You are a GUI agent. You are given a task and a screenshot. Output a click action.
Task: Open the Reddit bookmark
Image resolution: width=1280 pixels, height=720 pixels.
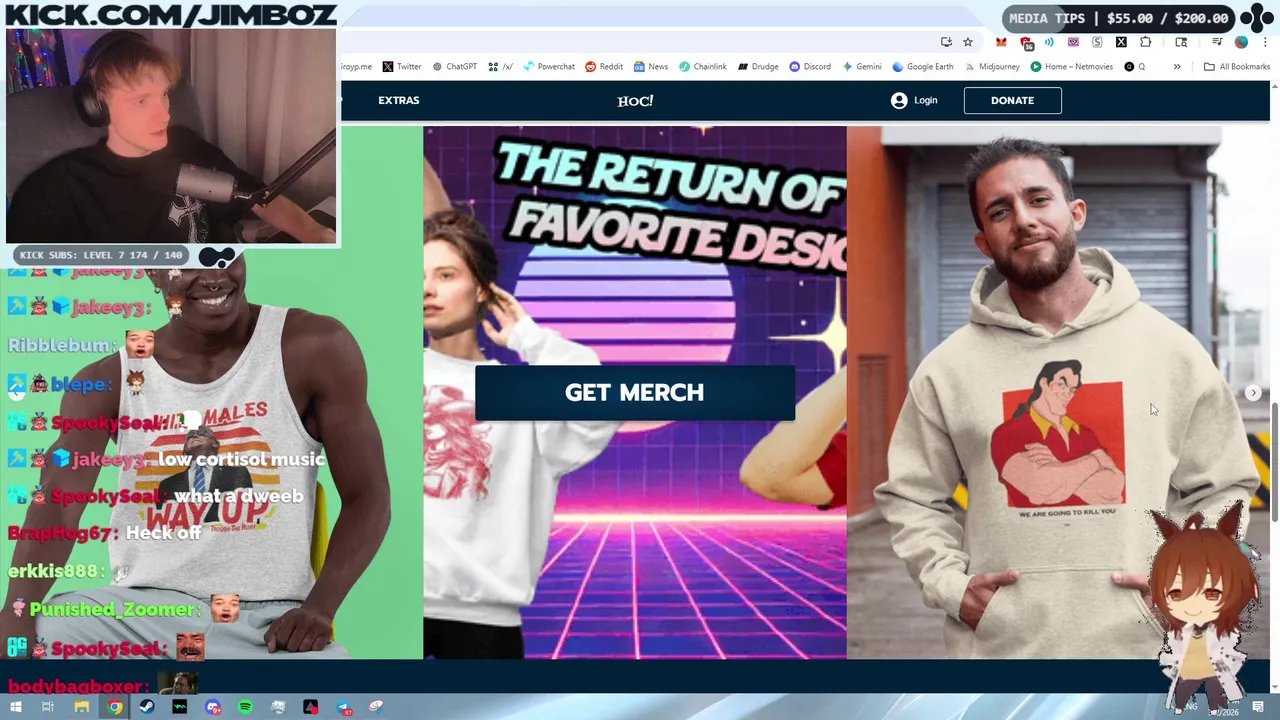(x=604, y=67)
